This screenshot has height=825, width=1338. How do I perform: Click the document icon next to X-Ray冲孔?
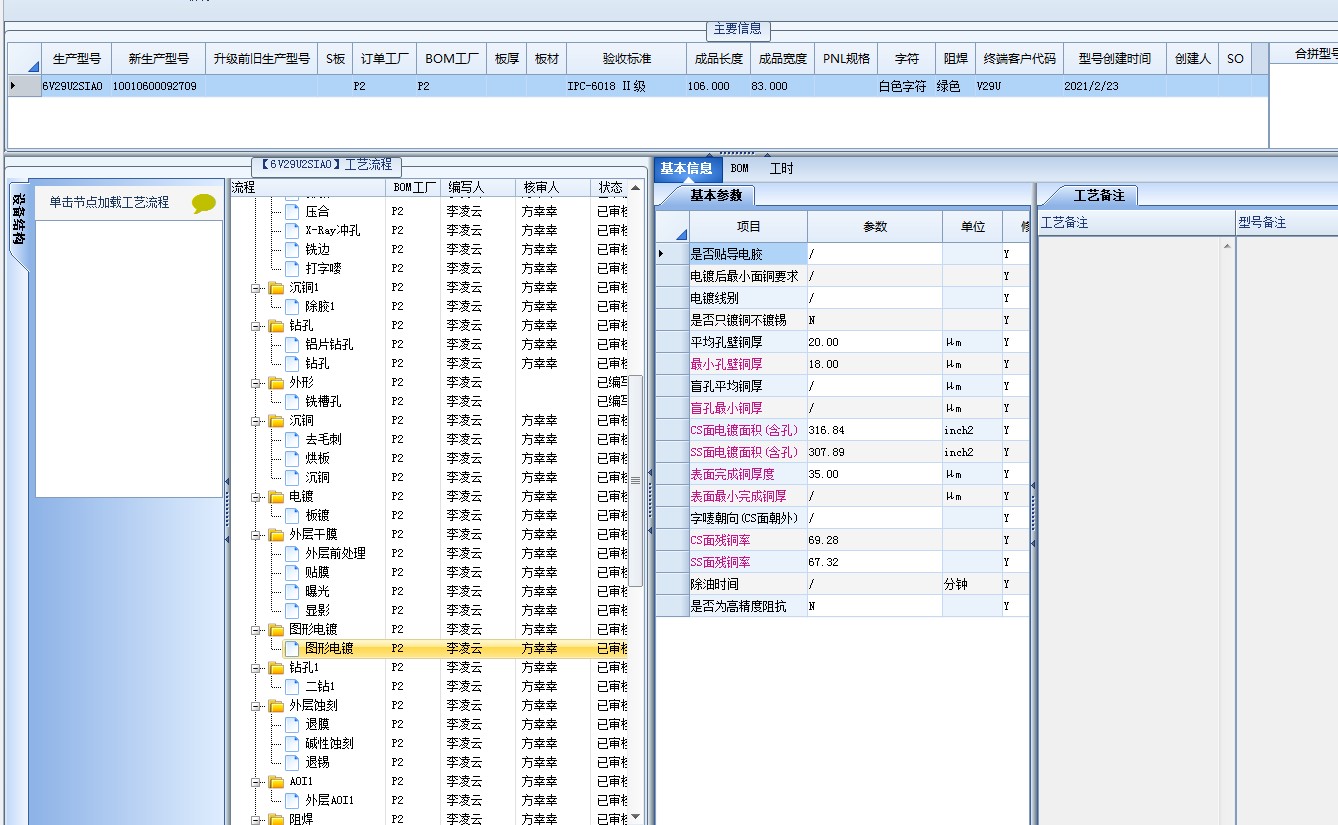tap(292, 231)
